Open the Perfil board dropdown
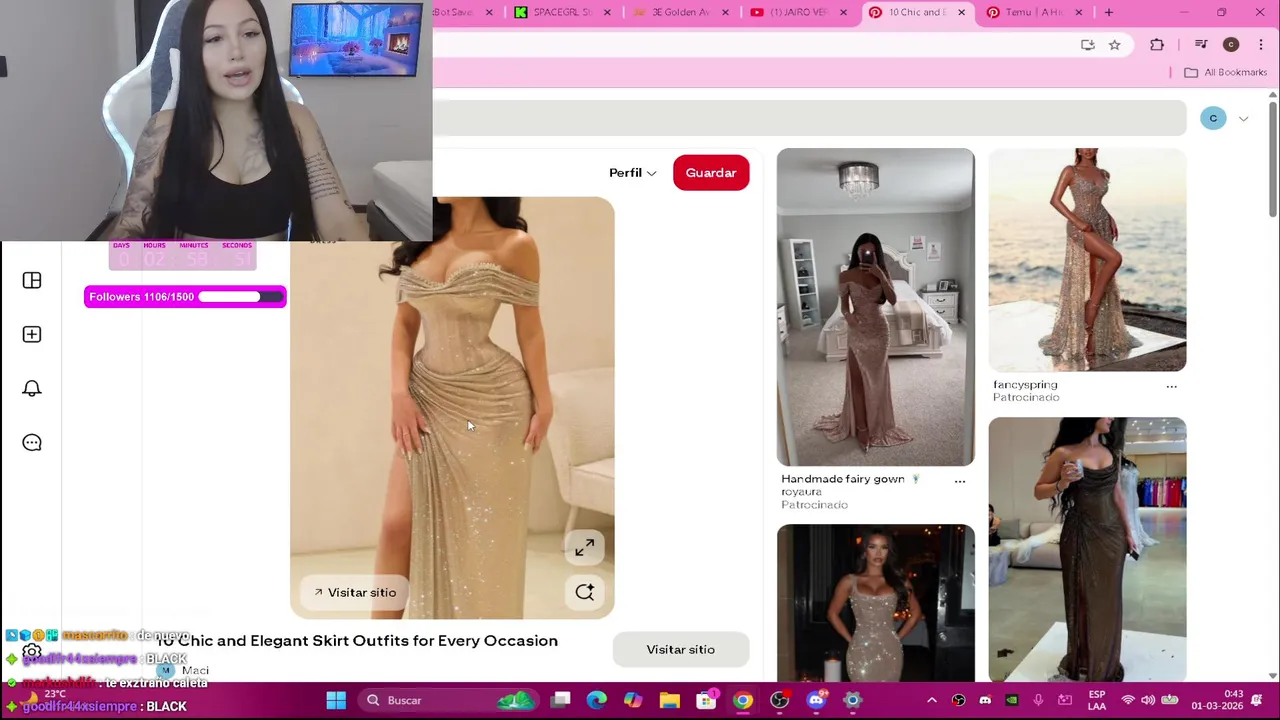The image size is (1280, 720). click(632, 173)
